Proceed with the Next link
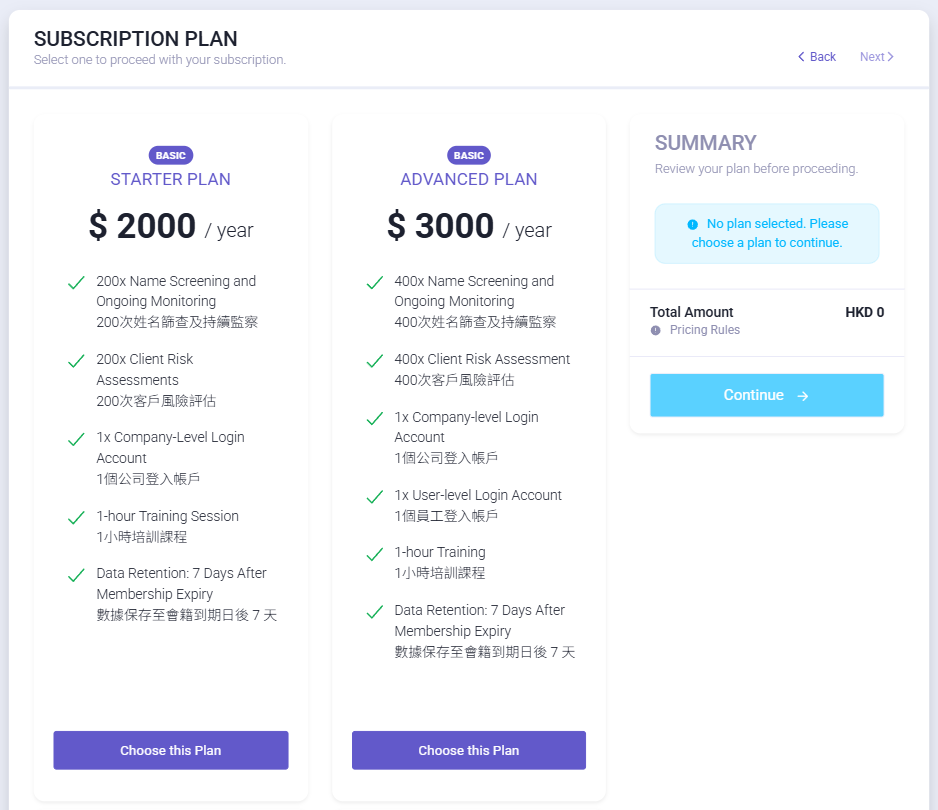 click(x=876, y=56)
